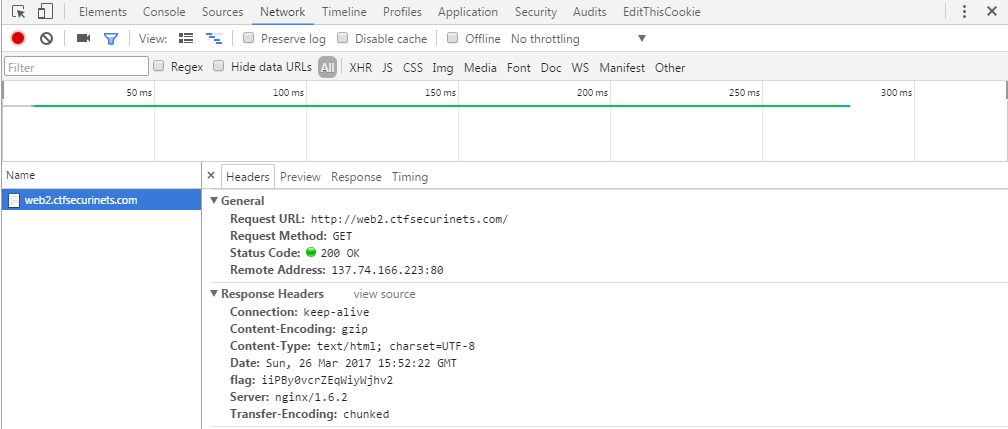
Task: Stop recording network log with red button
Action: 18,39
